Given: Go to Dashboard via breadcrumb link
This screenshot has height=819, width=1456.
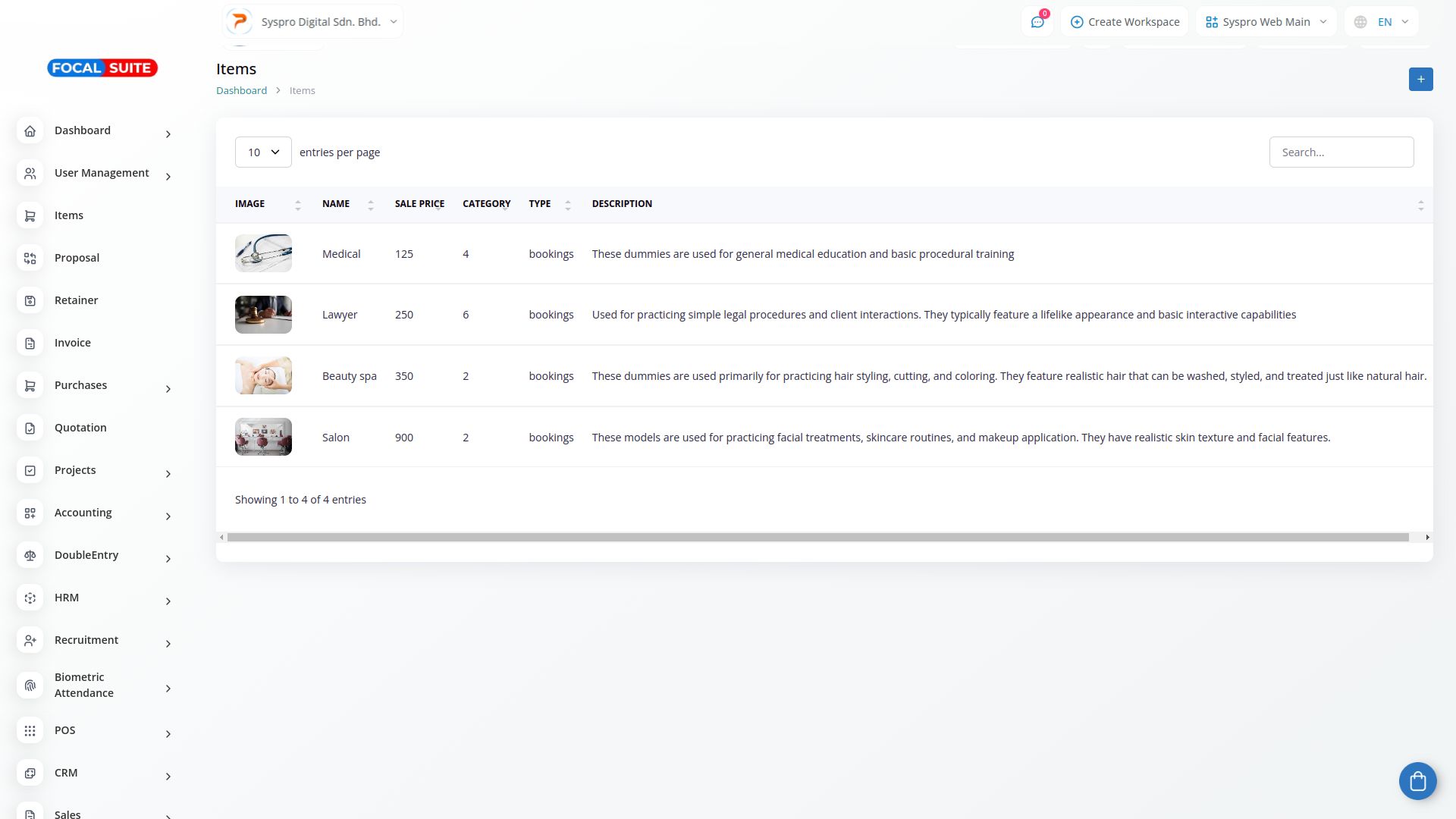Looking at the screenshot, I should coord(241,90).
